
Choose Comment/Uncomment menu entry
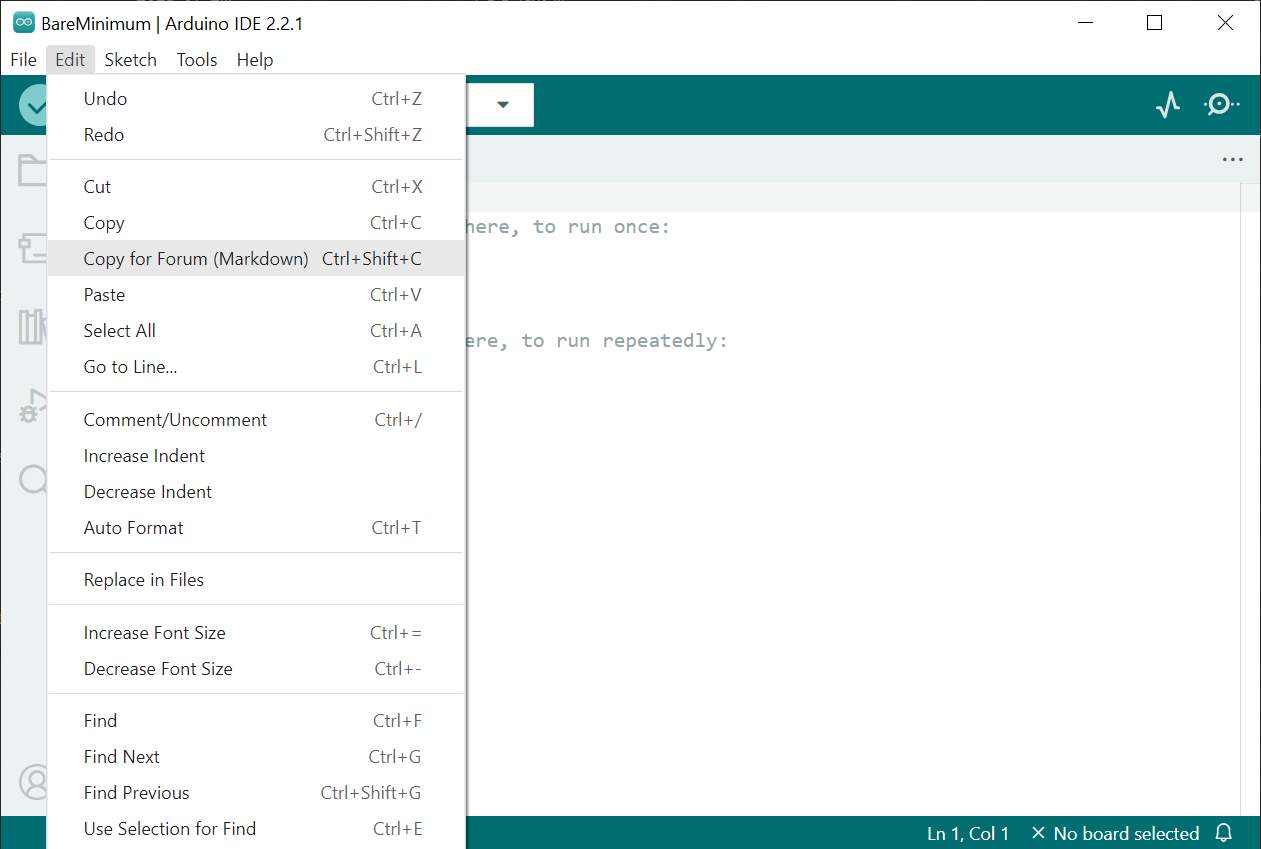(x=256, y=420)
